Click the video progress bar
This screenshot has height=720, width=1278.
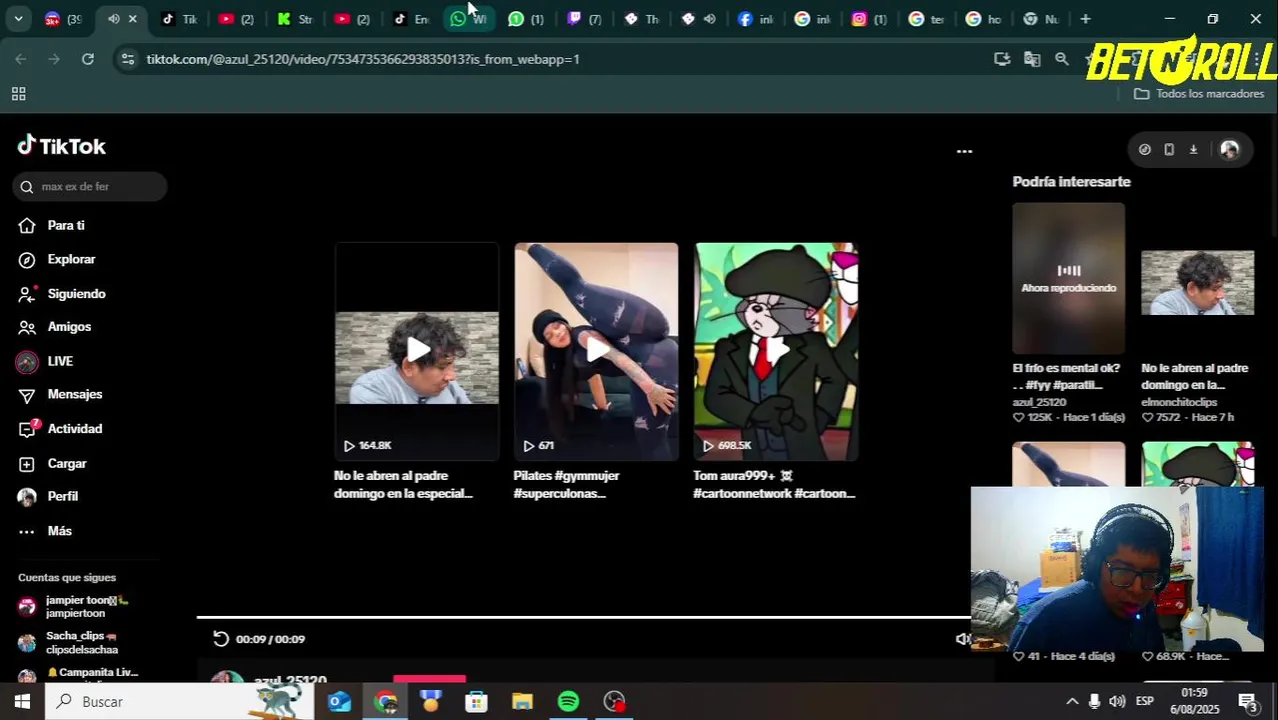click(584, 617)
